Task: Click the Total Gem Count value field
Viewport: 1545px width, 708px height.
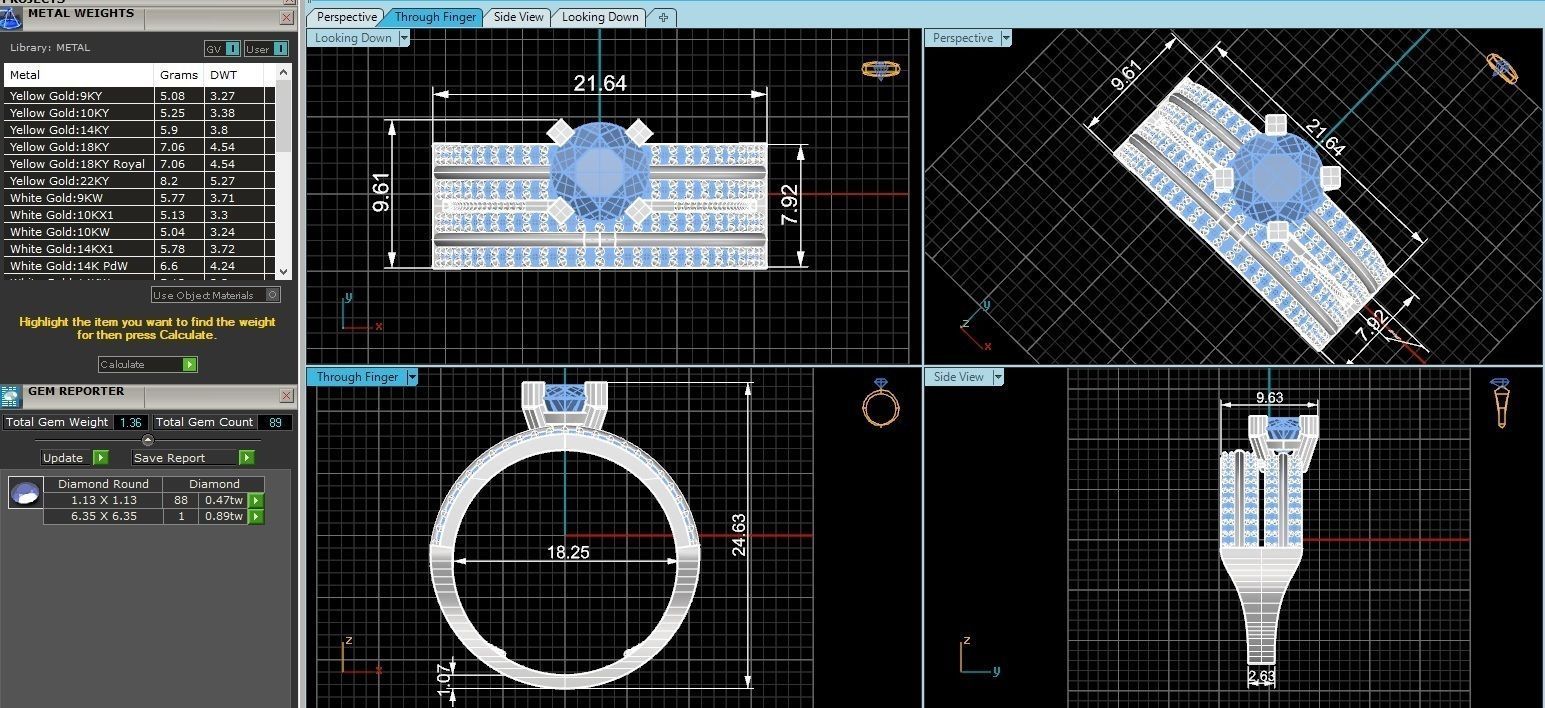Action: click(x=275, y=422)
